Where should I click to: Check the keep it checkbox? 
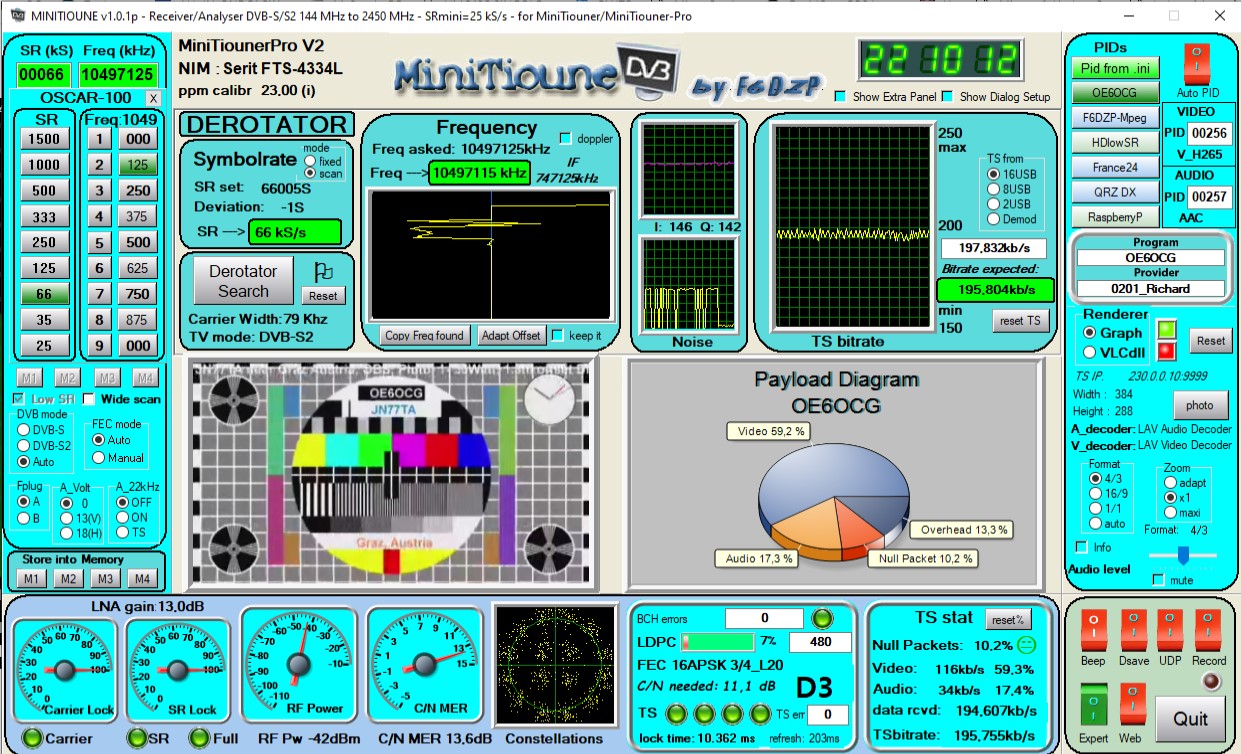tap(558, 335)
